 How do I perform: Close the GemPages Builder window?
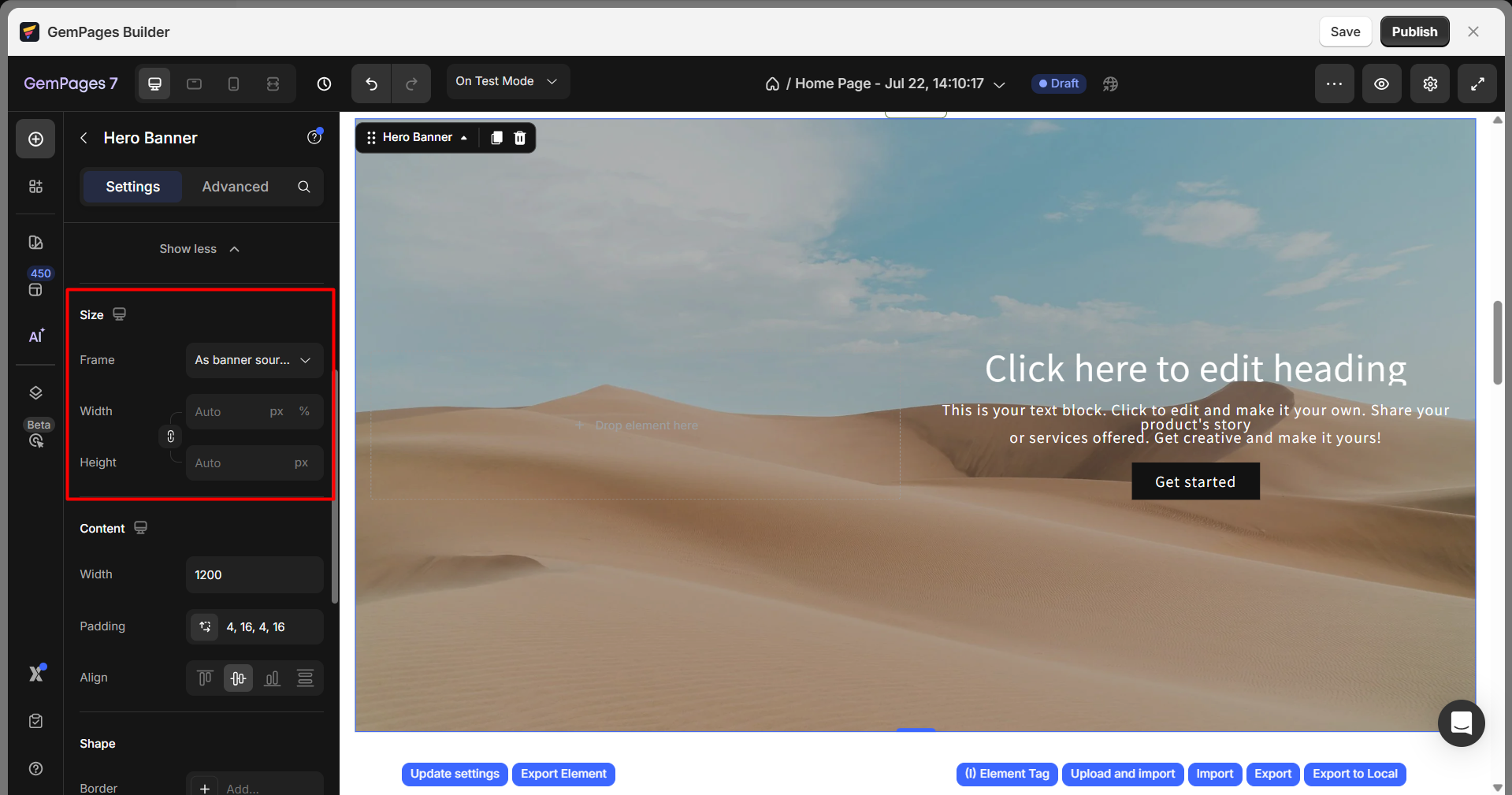pos(1473,32)
